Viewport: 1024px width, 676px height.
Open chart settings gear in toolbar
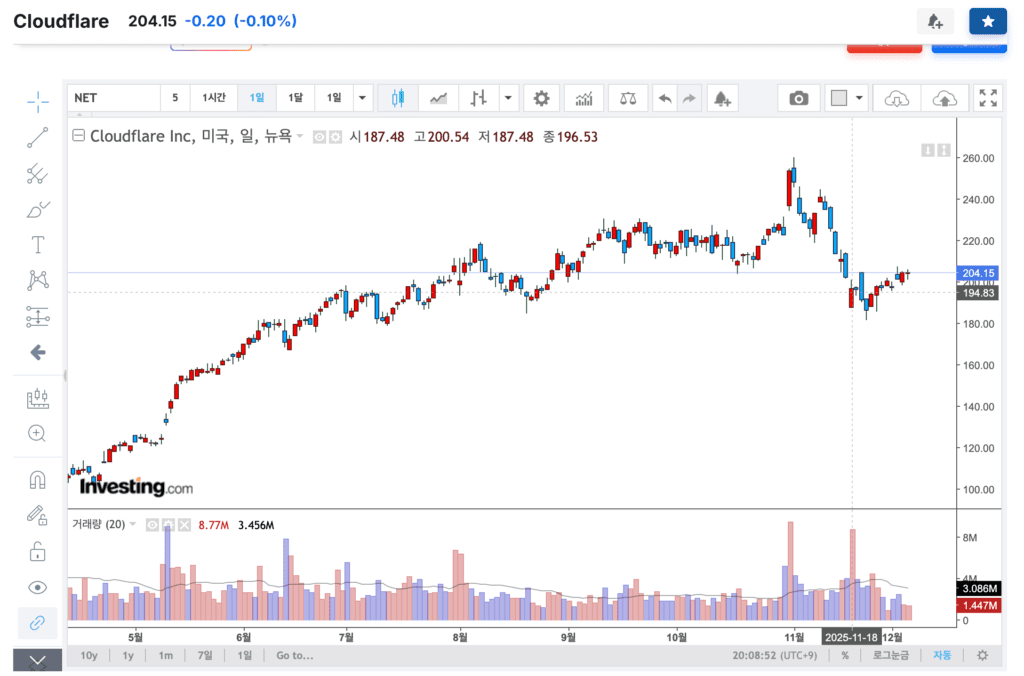pyautogui.click(x=541, y=98)
